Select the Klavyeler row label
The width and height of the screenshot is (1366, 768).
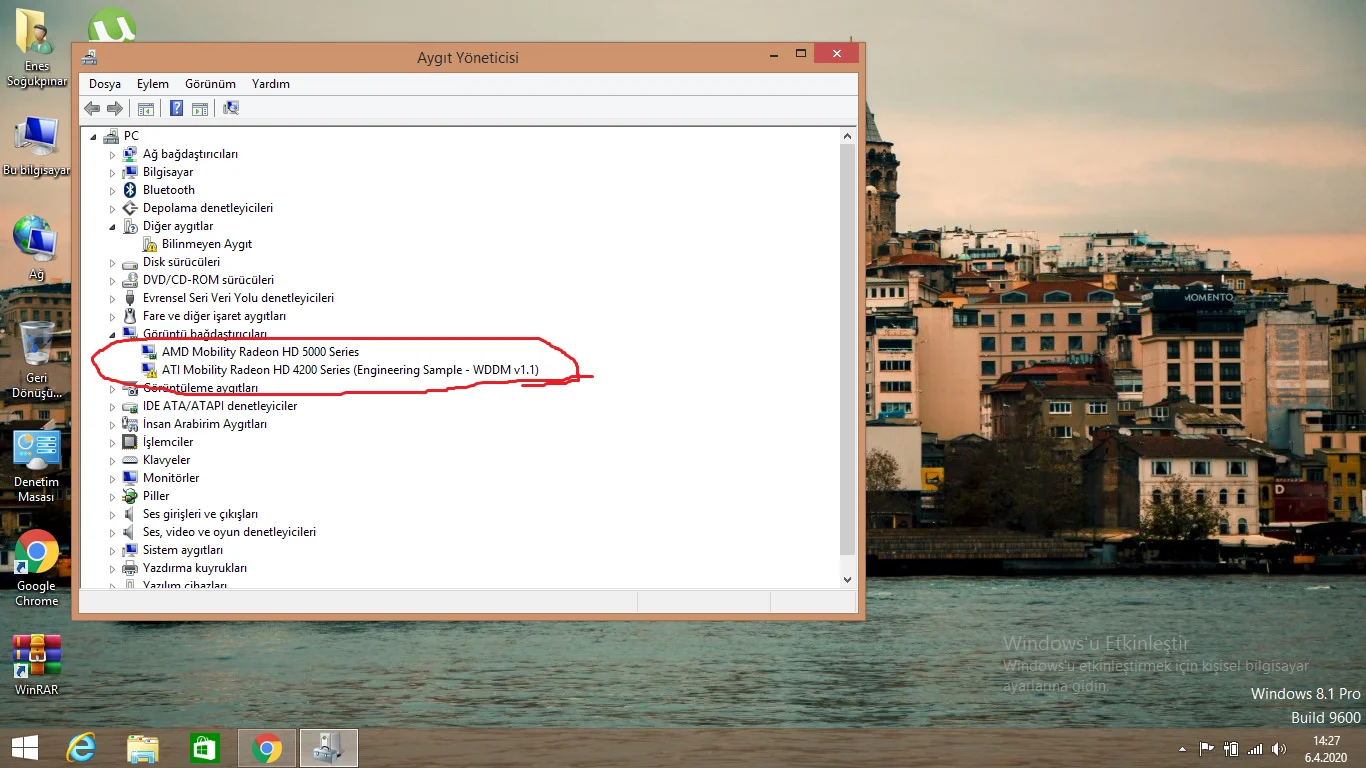pyautogui.click(x=166, y=460)
